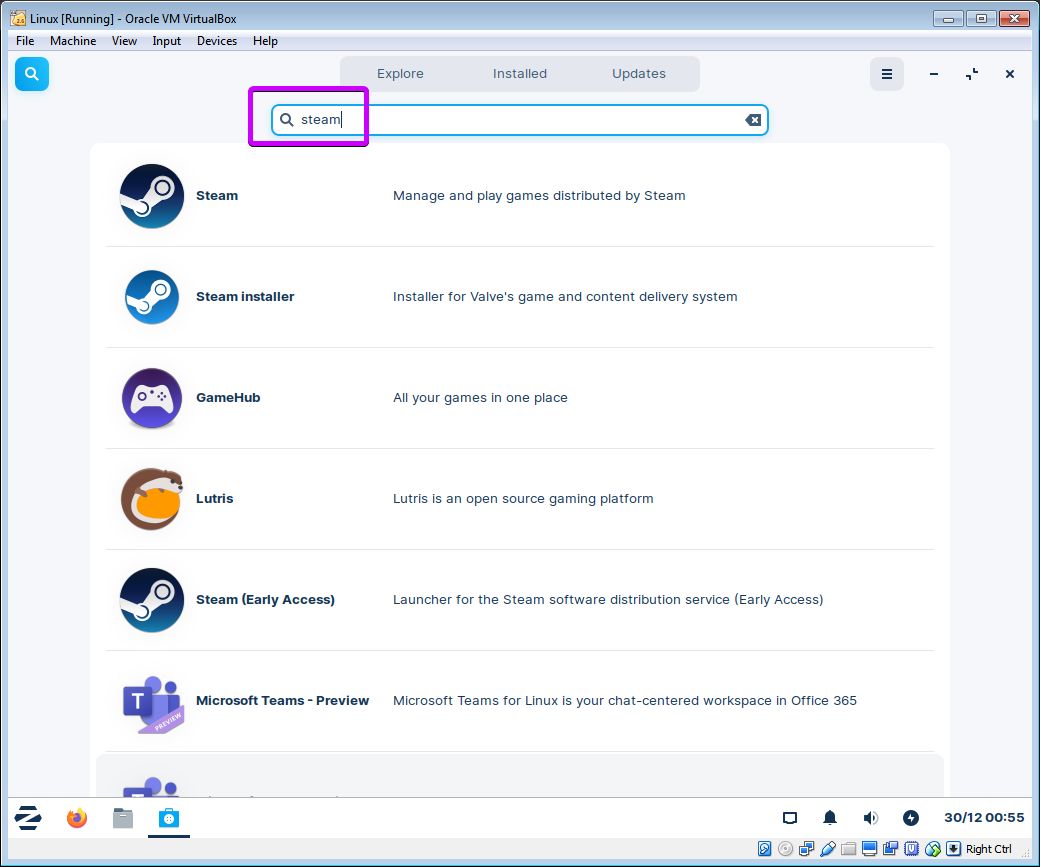The height and width of the screenshot is (867, 1040).
Task: Open the Steam result title
Action: pos(217,196)
